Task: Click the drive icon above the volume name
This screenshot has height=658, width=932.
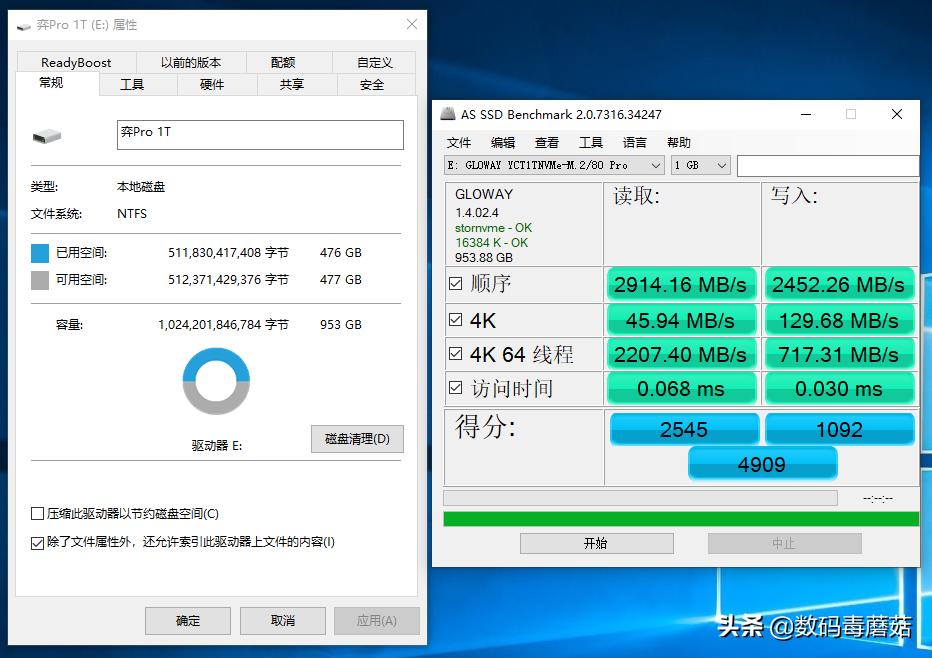Action: click(47, 136)
